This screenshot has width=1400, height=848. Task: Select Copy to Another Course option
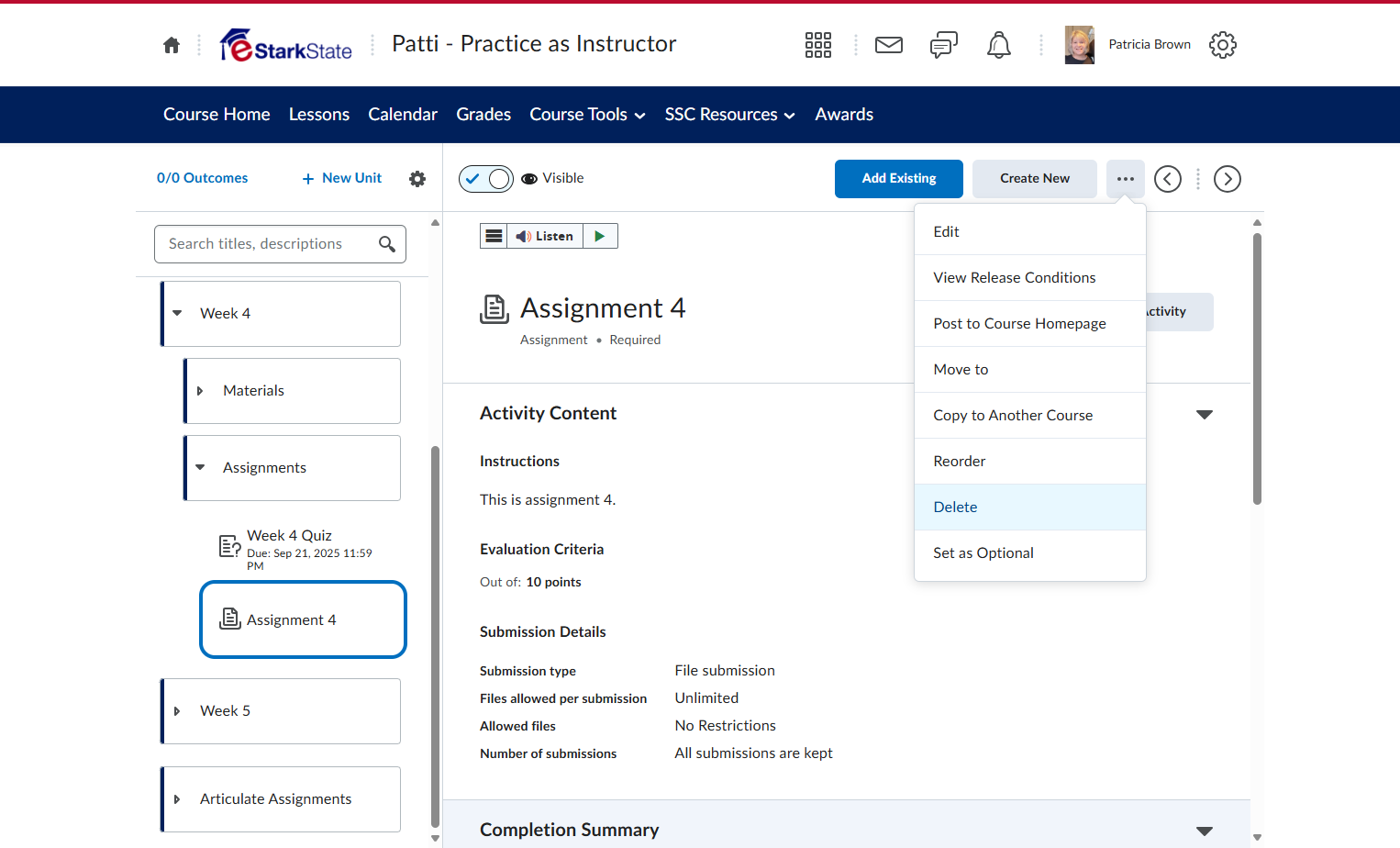[x=1030, y=416]
